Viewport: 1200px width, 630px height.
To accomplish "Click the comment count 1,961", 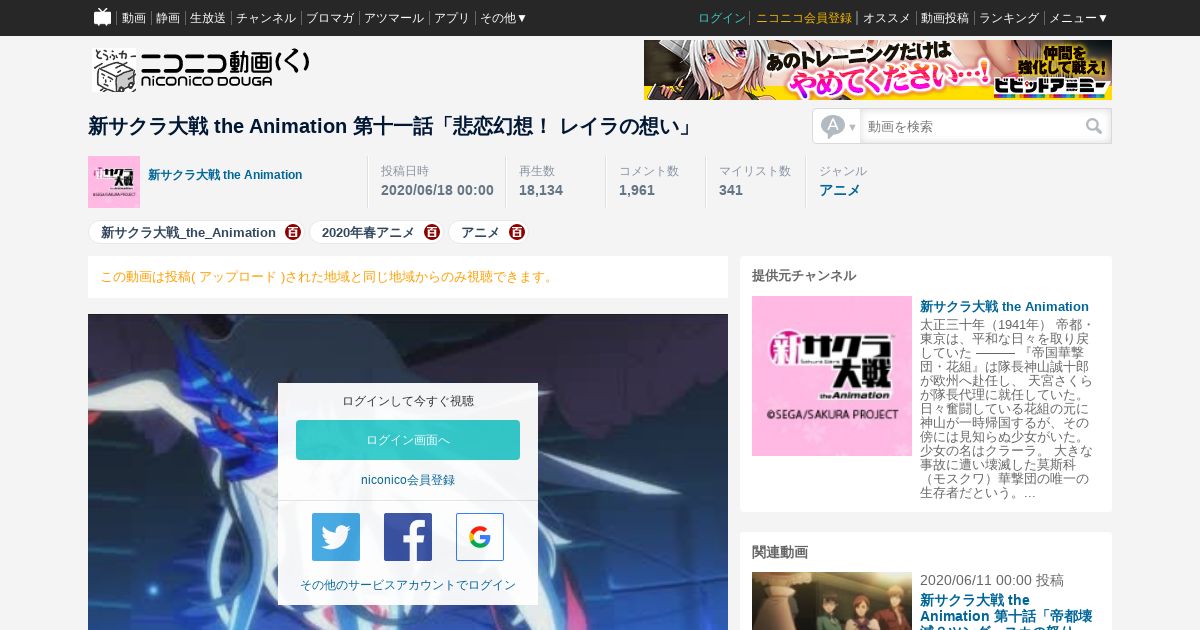I will (637, 190).
